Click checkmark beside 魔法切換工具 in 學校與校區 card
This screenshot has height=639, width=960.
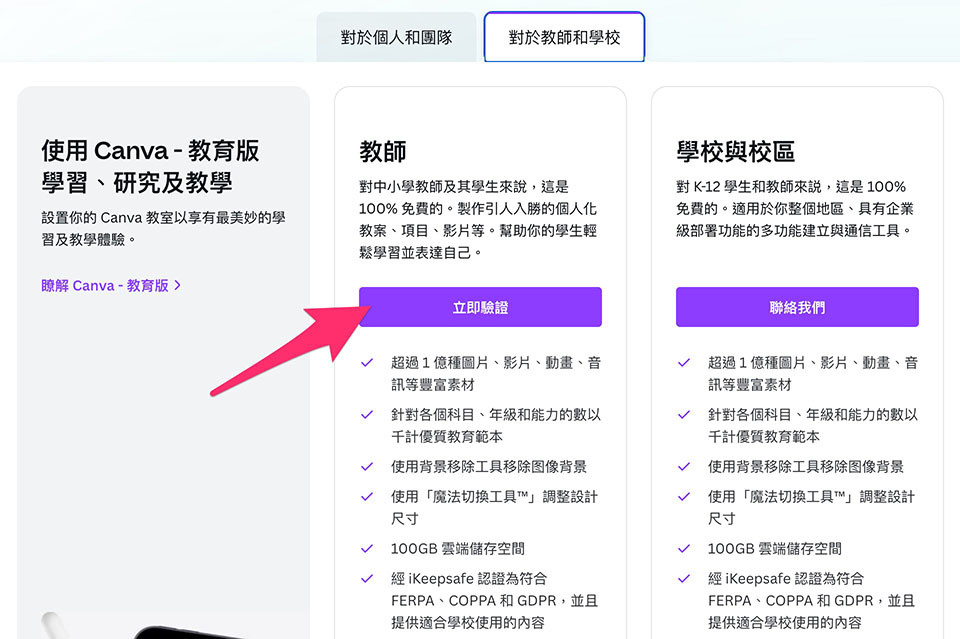click(684, 497)
